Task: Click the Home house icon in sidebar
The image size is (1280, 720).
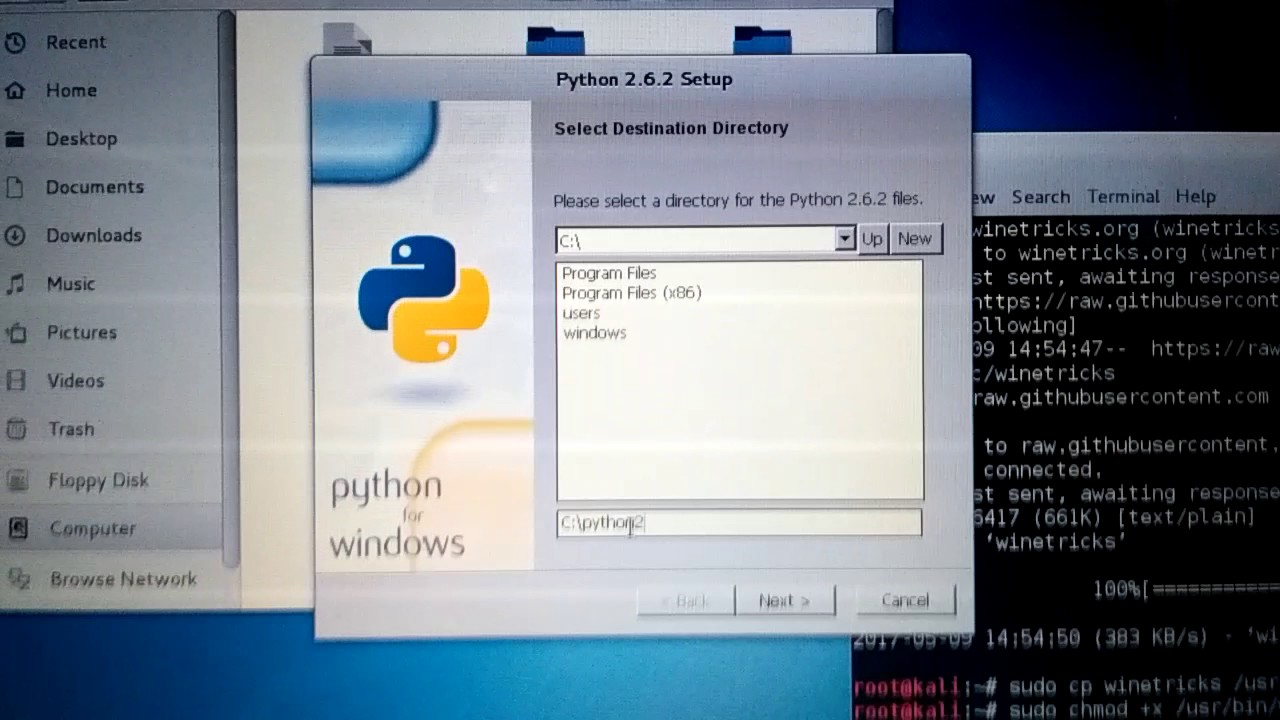Action: click(x=15, y=91)
